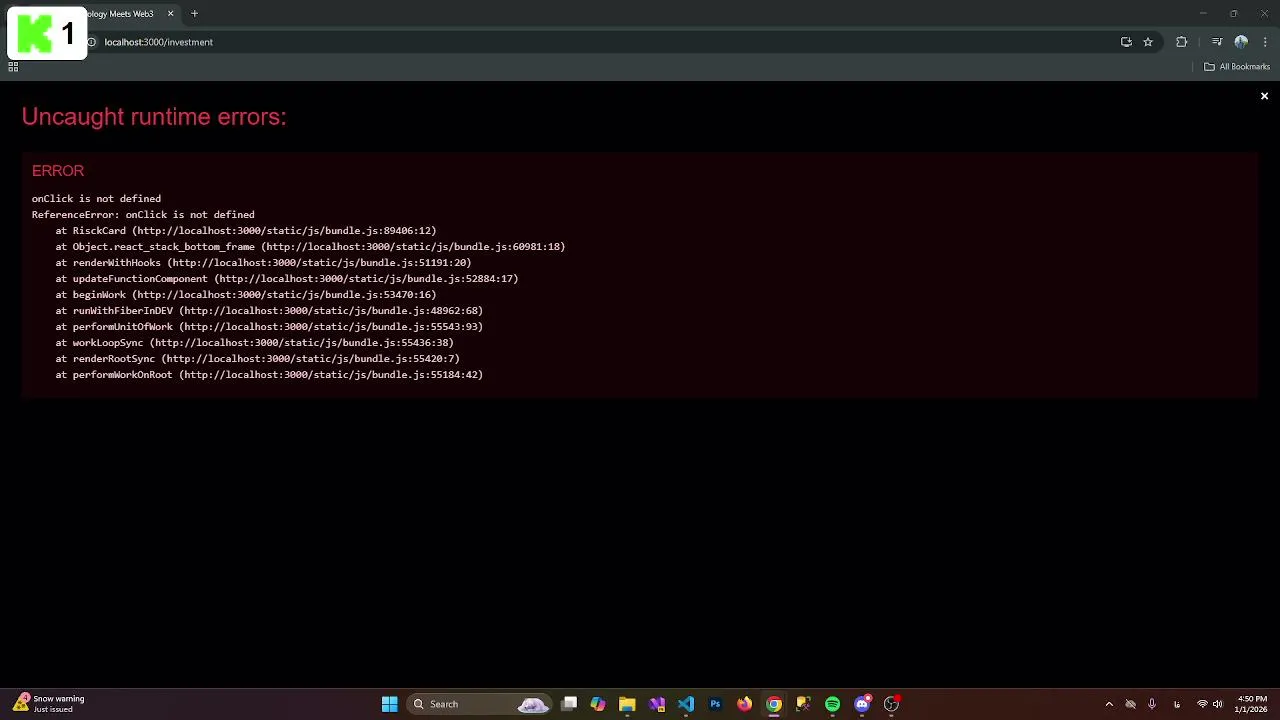
Task: Click the 'at renderWithHooks' stack line
Action: [x=263, y=262]
